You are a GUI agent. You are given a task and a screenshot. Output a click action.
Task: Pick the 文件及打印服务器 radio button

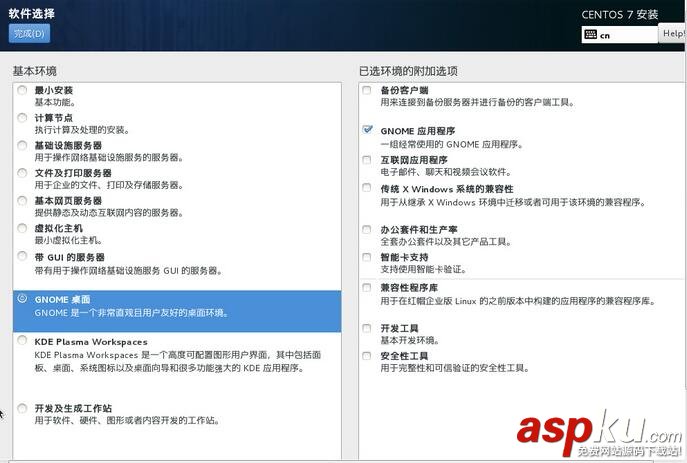click(x=22, y=173)
